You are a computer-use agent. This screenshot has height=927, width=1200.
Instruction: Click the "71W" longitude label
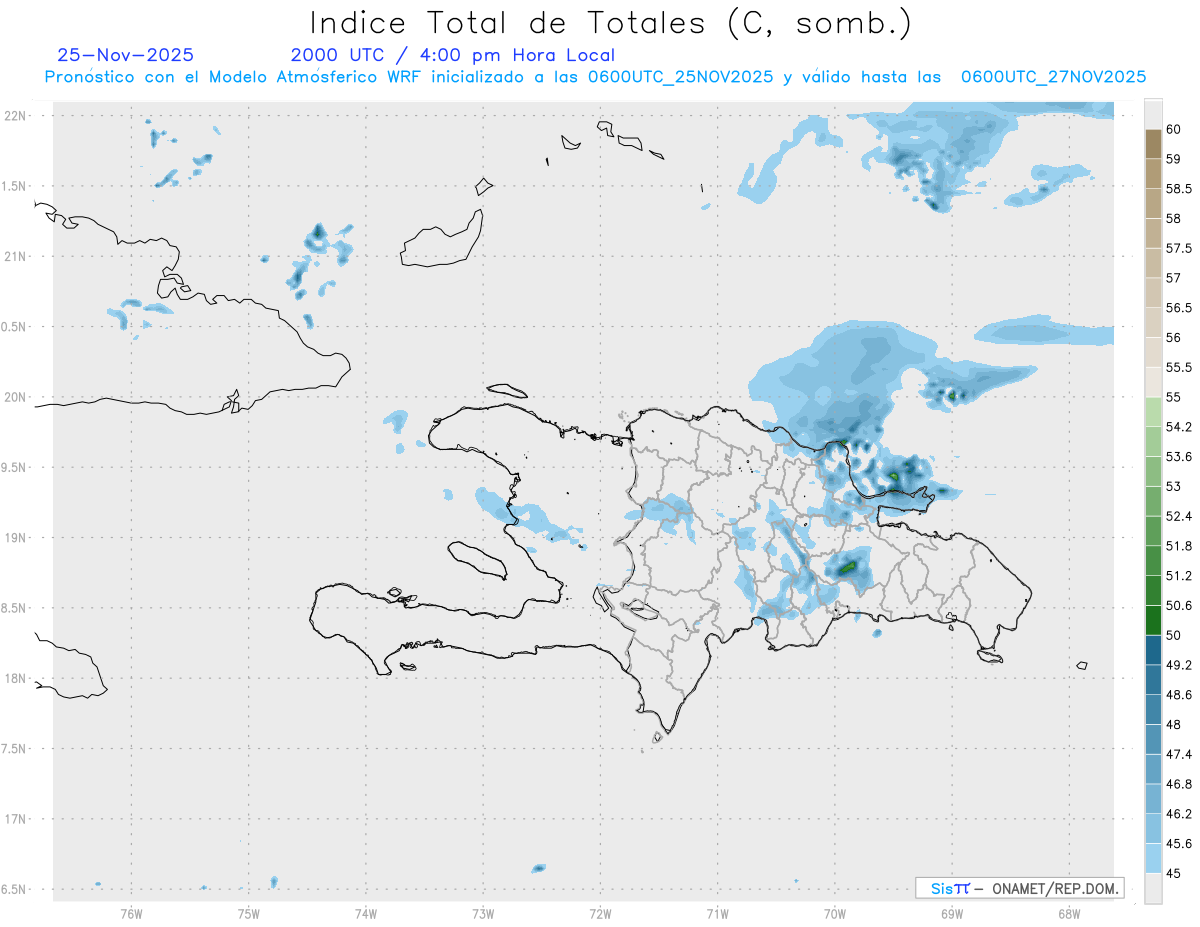[x=717, y=914]
